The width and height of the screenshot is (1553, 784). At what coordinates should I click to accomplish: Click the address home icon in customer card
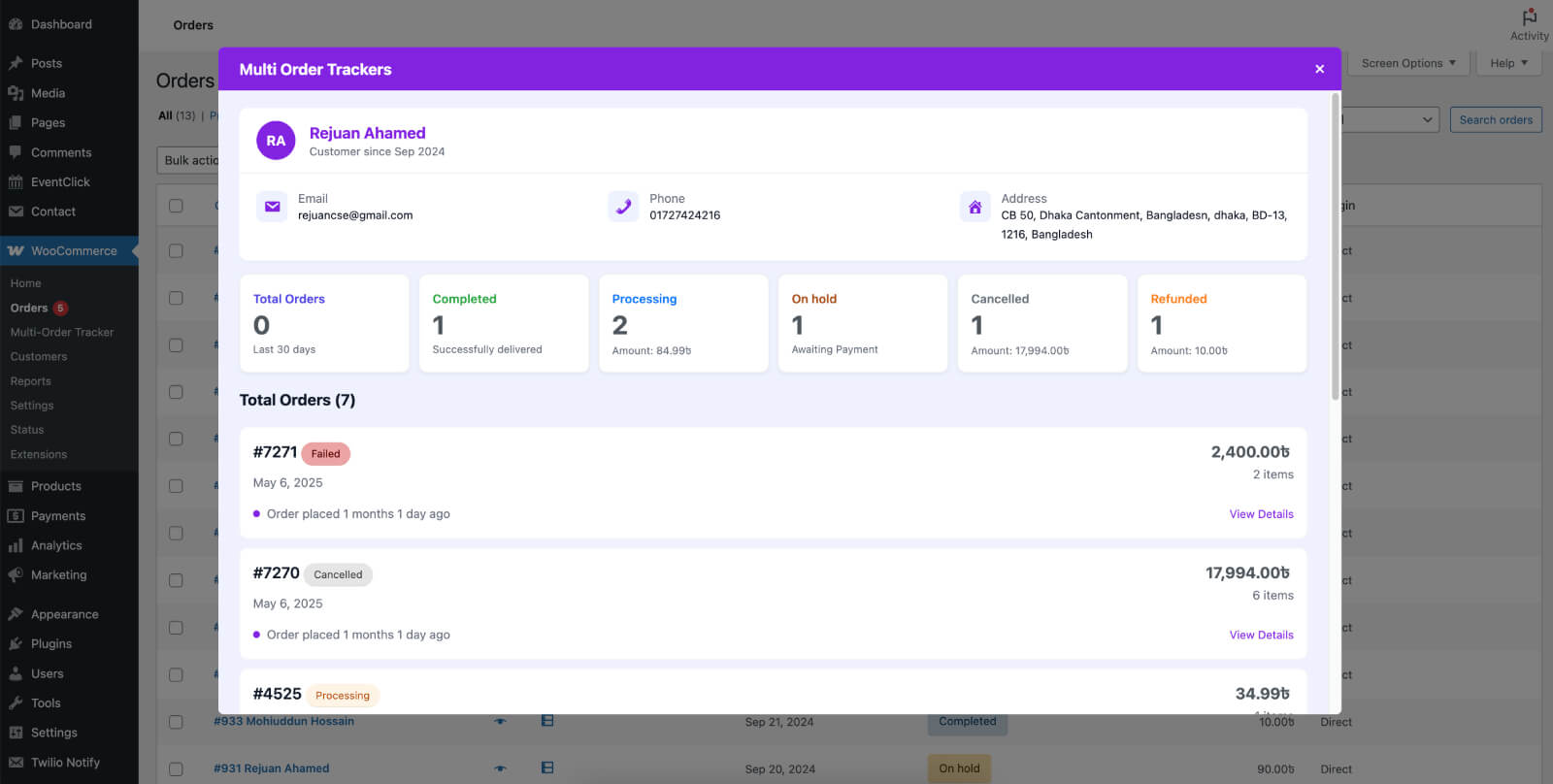[x=975, y=207]
